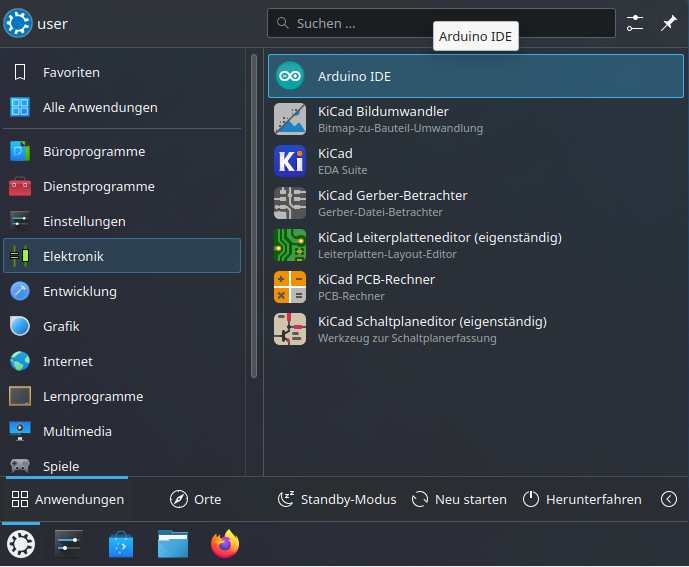Open System Settings from taskbar
The image size is (689, 567).
click(69, 544)
